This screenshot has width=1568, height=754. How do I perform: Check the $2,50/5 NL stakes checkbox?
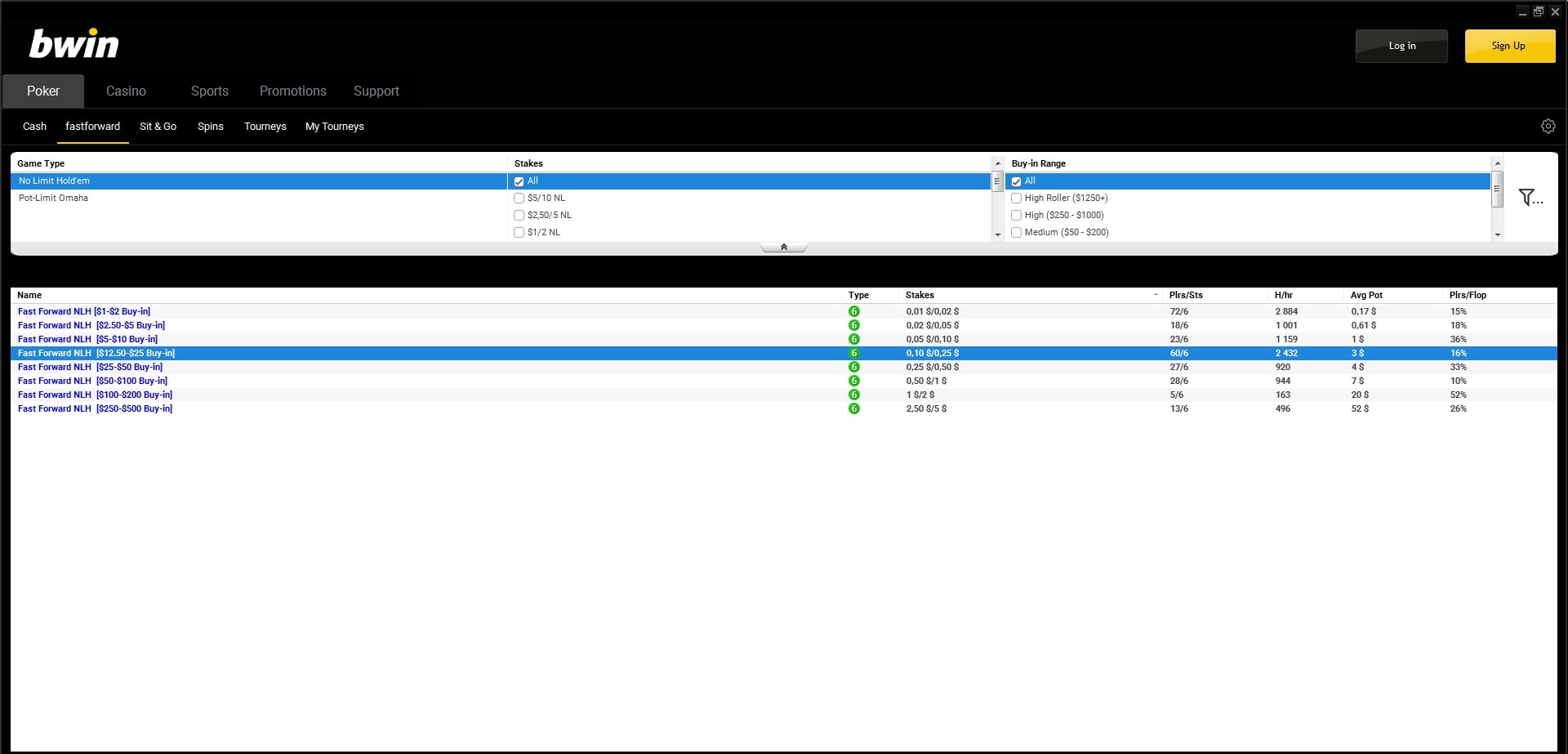click(x=519, y=215)
